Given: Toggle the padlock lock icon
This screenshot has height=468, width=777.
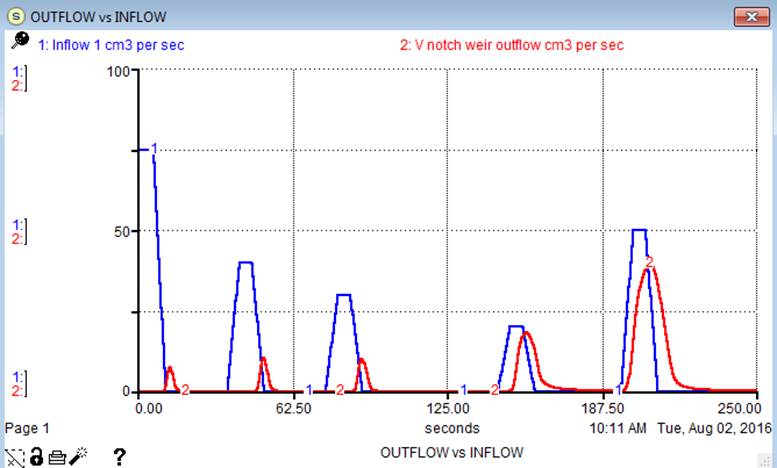Looking at the screenshot, I should [x=35, y=456].
